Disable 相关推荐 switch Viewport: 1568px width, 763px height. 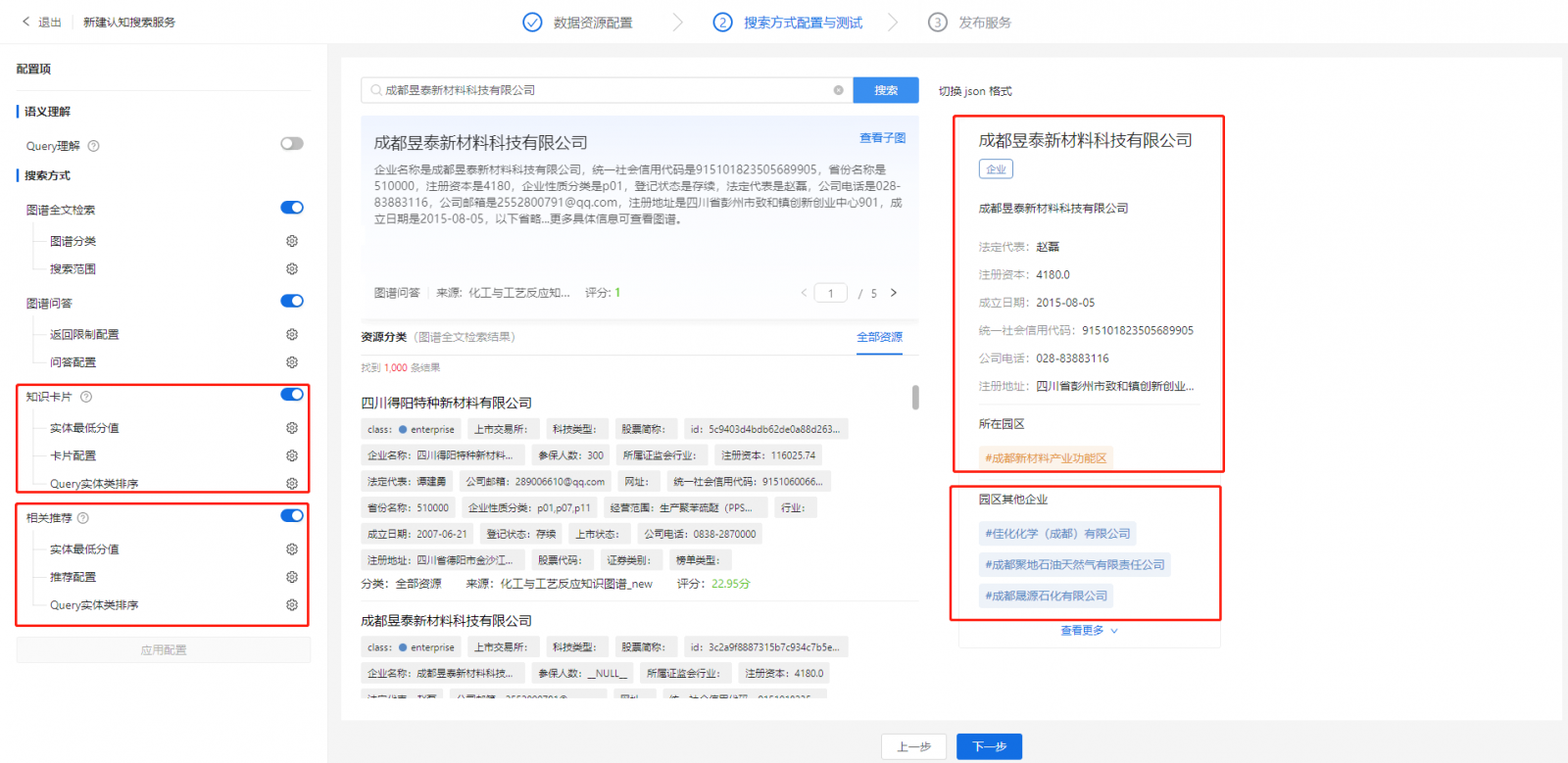292,516
